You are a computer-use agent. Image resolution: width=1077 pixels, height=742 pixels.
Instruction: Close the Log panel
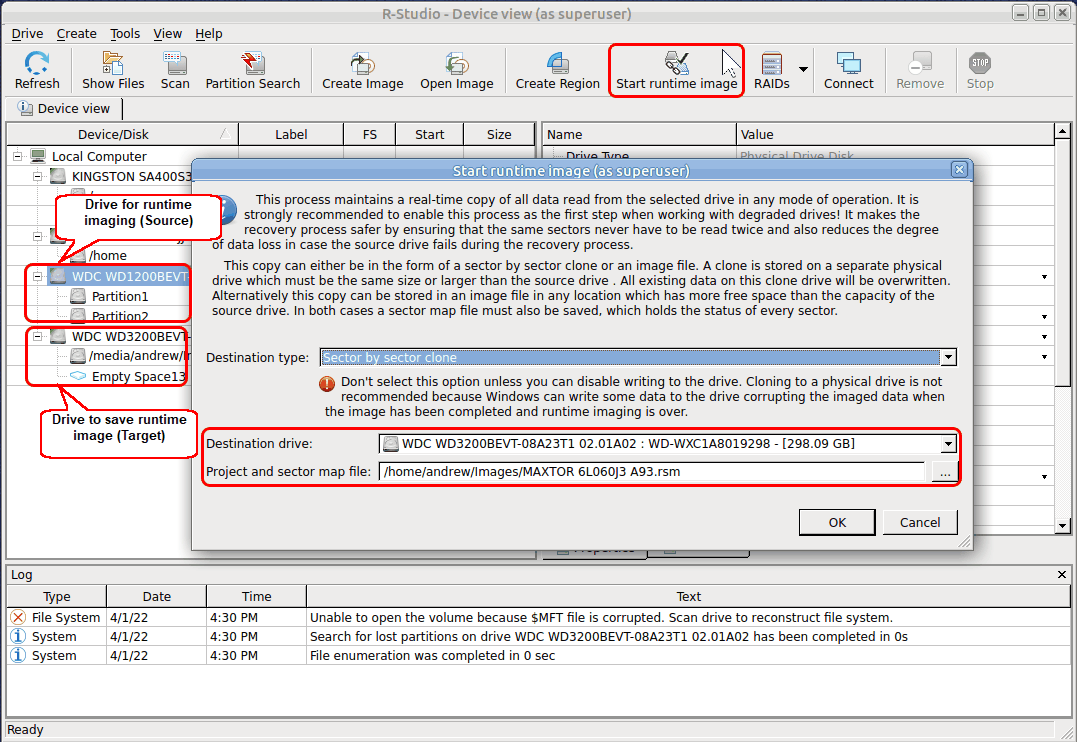1062,574
